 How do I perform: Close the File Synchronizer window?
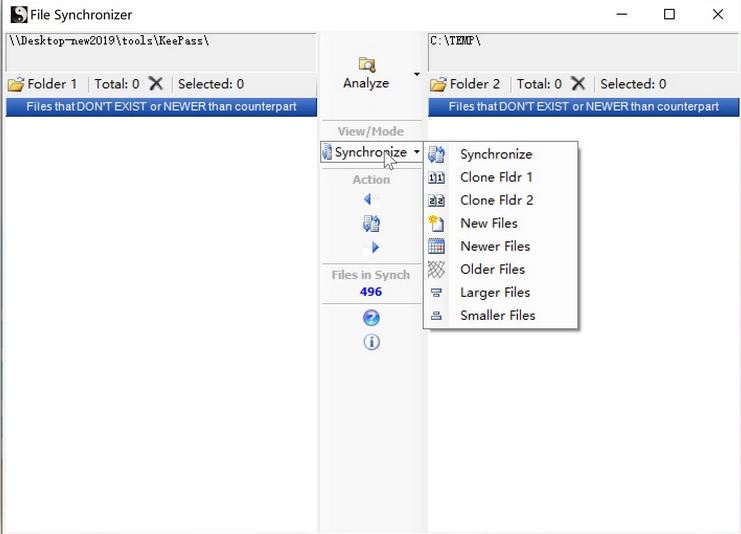coord(718,15)
